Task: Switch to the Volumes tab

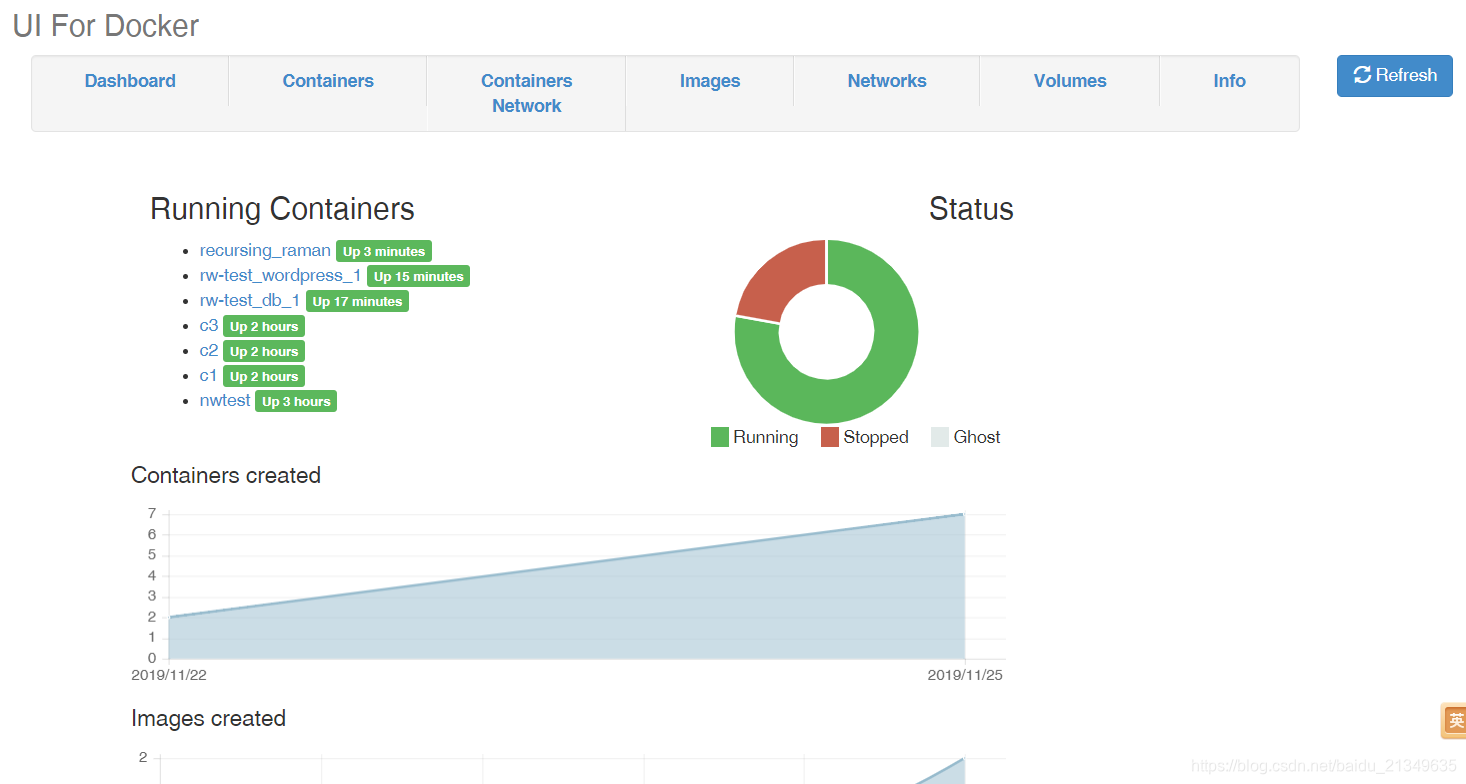Action: pyautogui.click(x=1070, y=81)
